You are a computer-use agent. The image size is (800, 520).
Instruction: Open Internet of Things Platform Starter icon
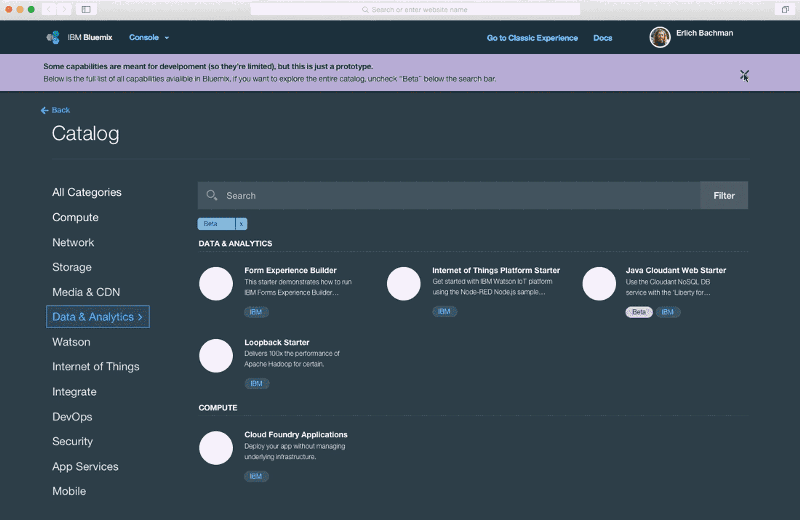[404, 284]
